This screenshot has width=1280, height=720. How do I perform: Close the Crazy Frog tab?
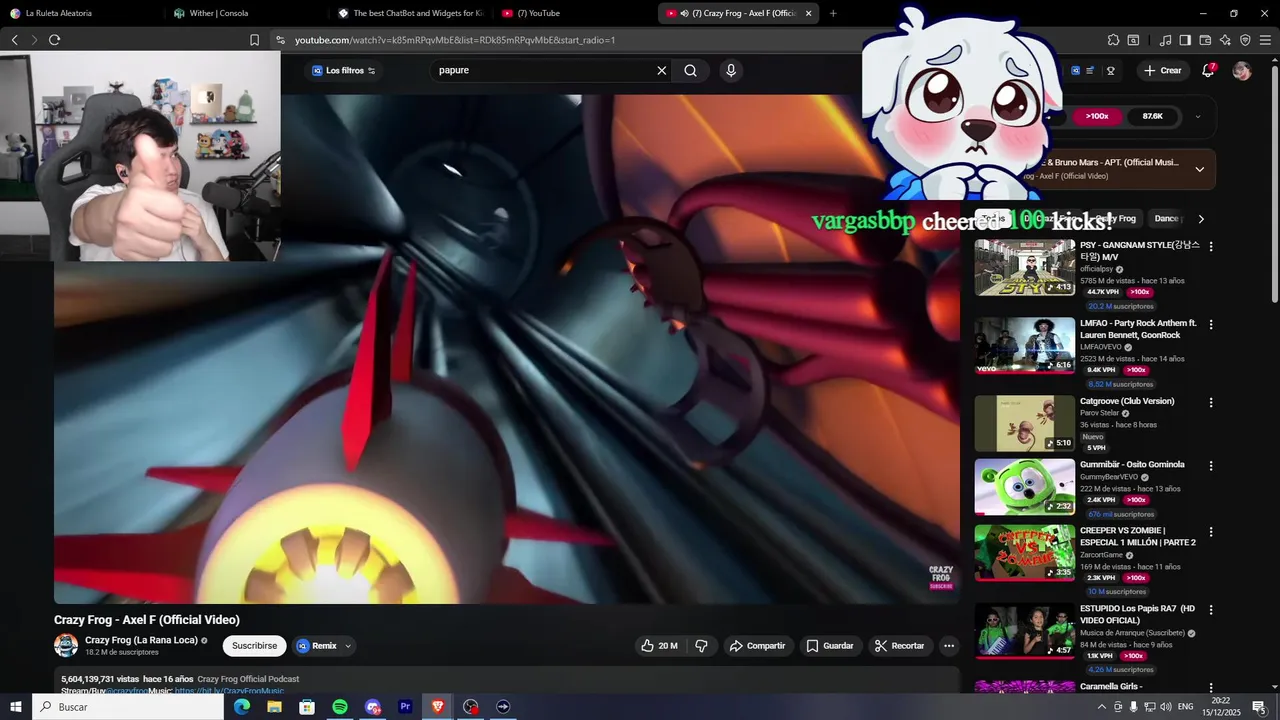click(x=808, y=13)
